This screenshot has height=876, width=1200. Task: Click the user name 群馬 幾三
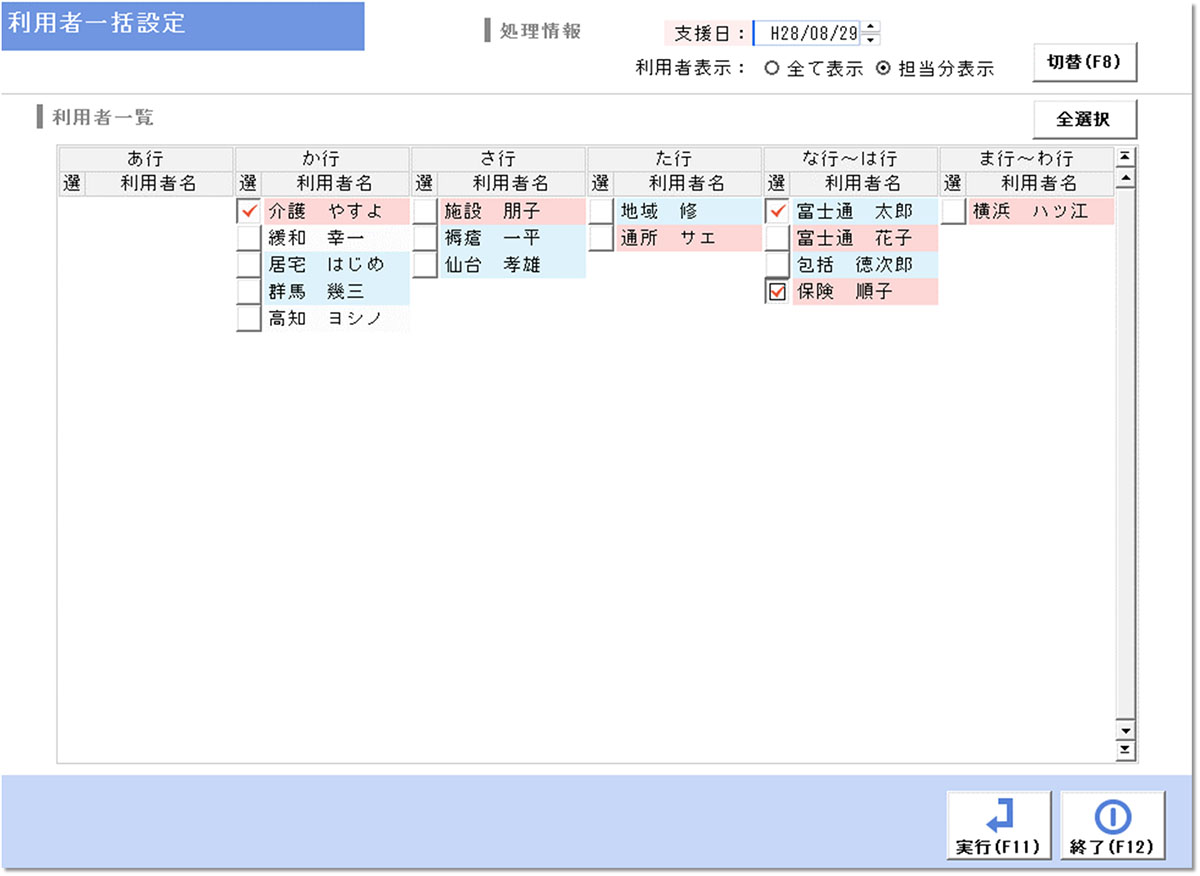pos(316,292)
